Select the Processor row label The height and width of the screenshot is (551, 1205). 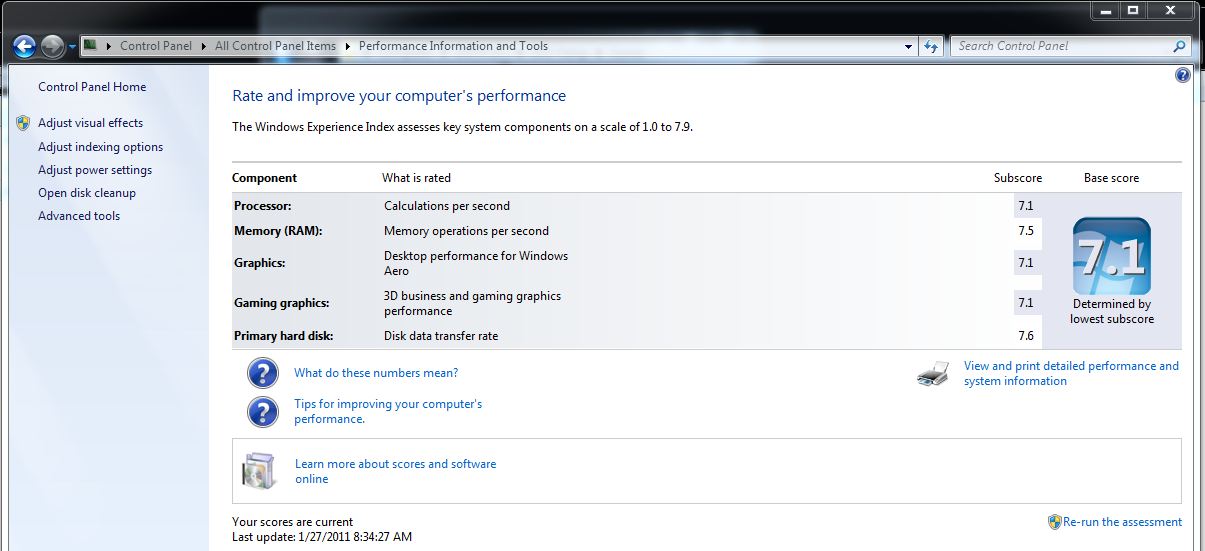(x=263, y=206)
